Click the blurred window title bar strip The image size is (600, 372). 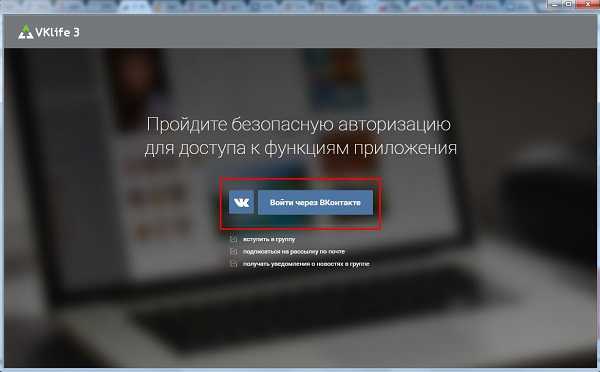coord(268,5)
